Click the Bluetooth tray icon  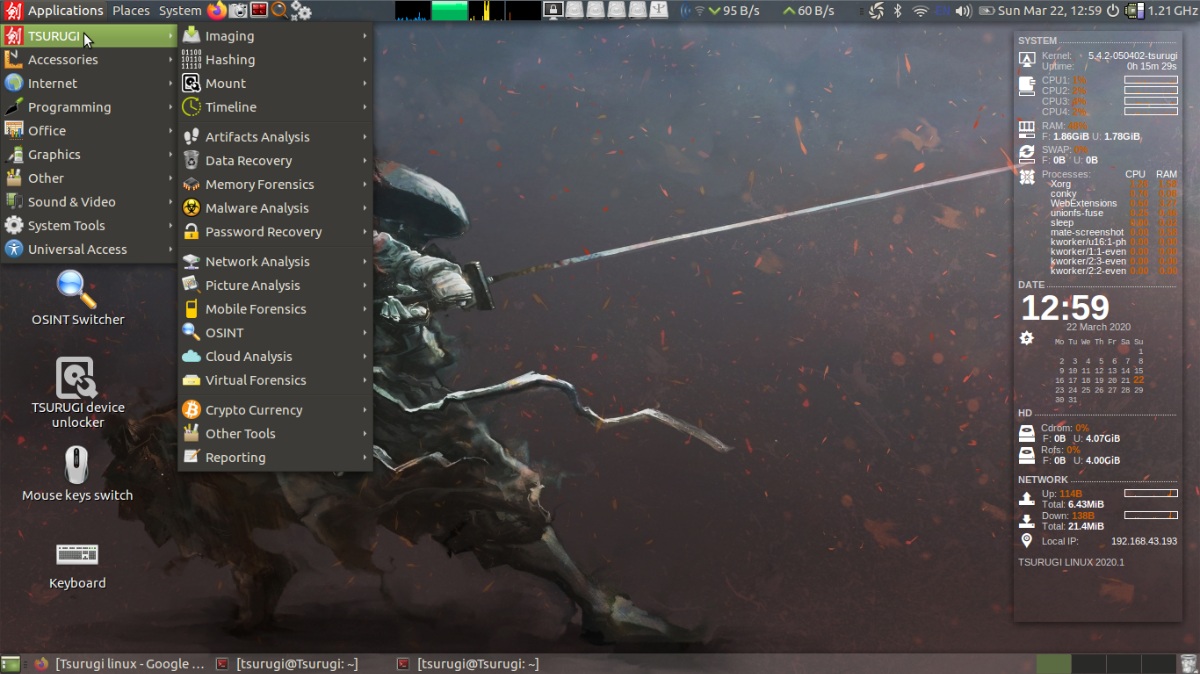coord(897,11)
